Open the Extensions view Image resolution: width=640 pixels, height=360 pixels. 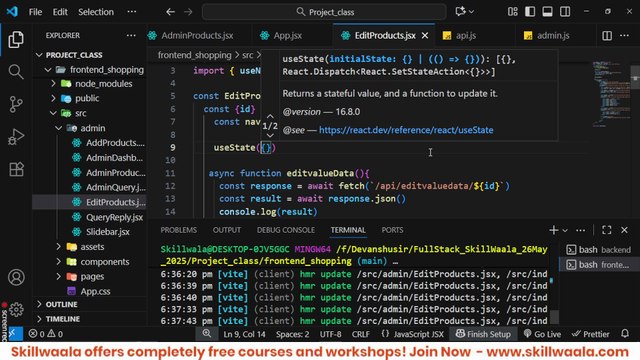click(16, 169)
